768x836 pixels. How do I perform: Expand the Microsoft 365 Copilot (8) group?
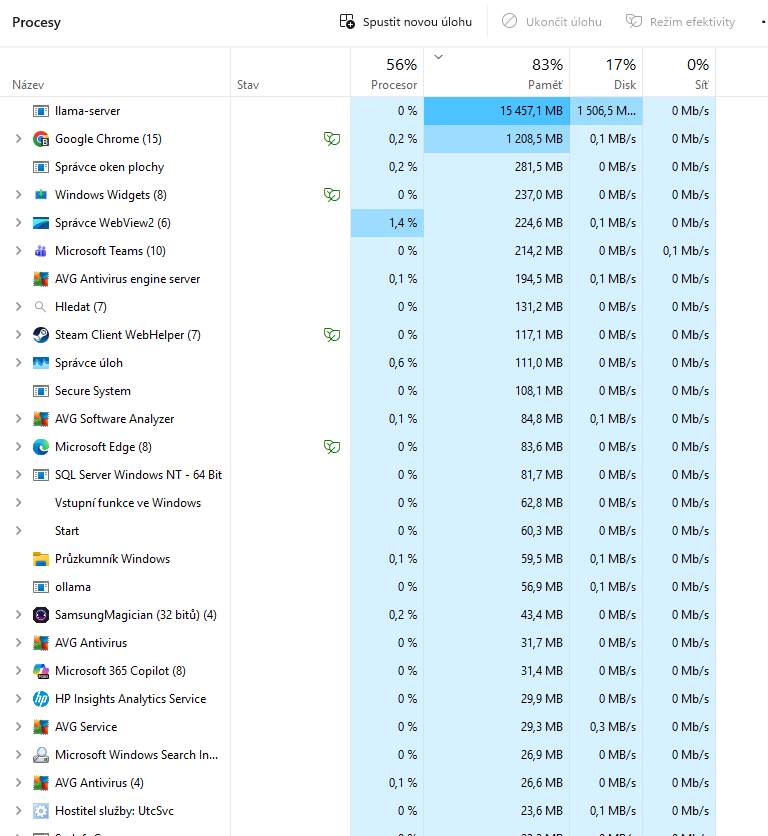click(x=19, y=671)
